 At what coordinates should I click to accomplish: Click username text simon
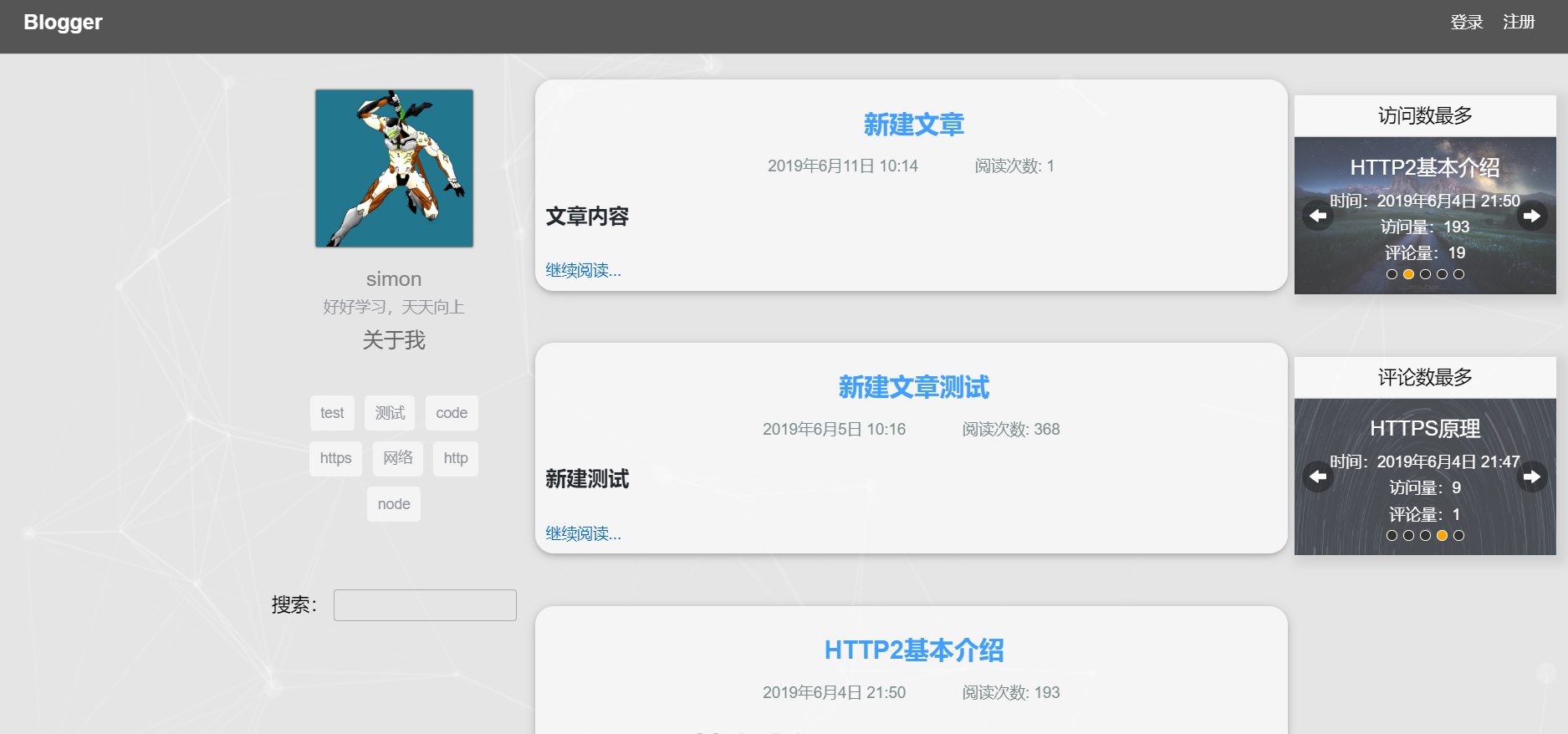[x=394, y=279]
